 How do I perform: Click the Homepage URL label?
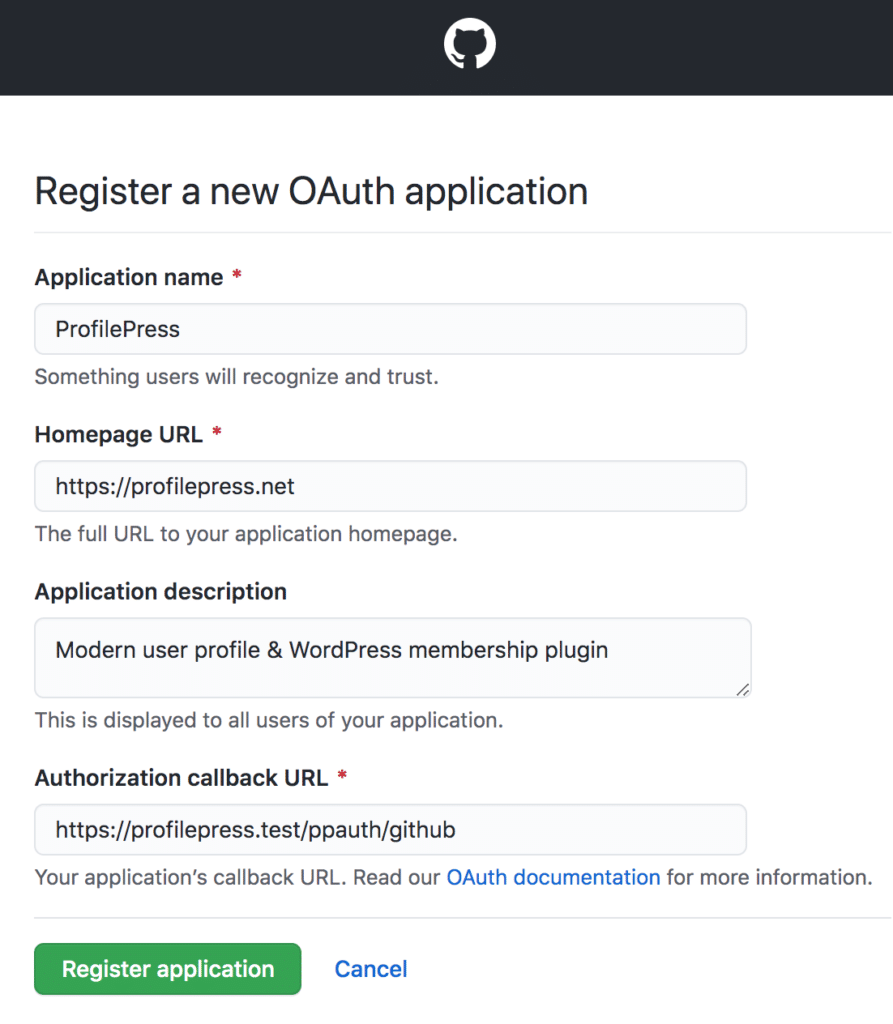point(118,434)
